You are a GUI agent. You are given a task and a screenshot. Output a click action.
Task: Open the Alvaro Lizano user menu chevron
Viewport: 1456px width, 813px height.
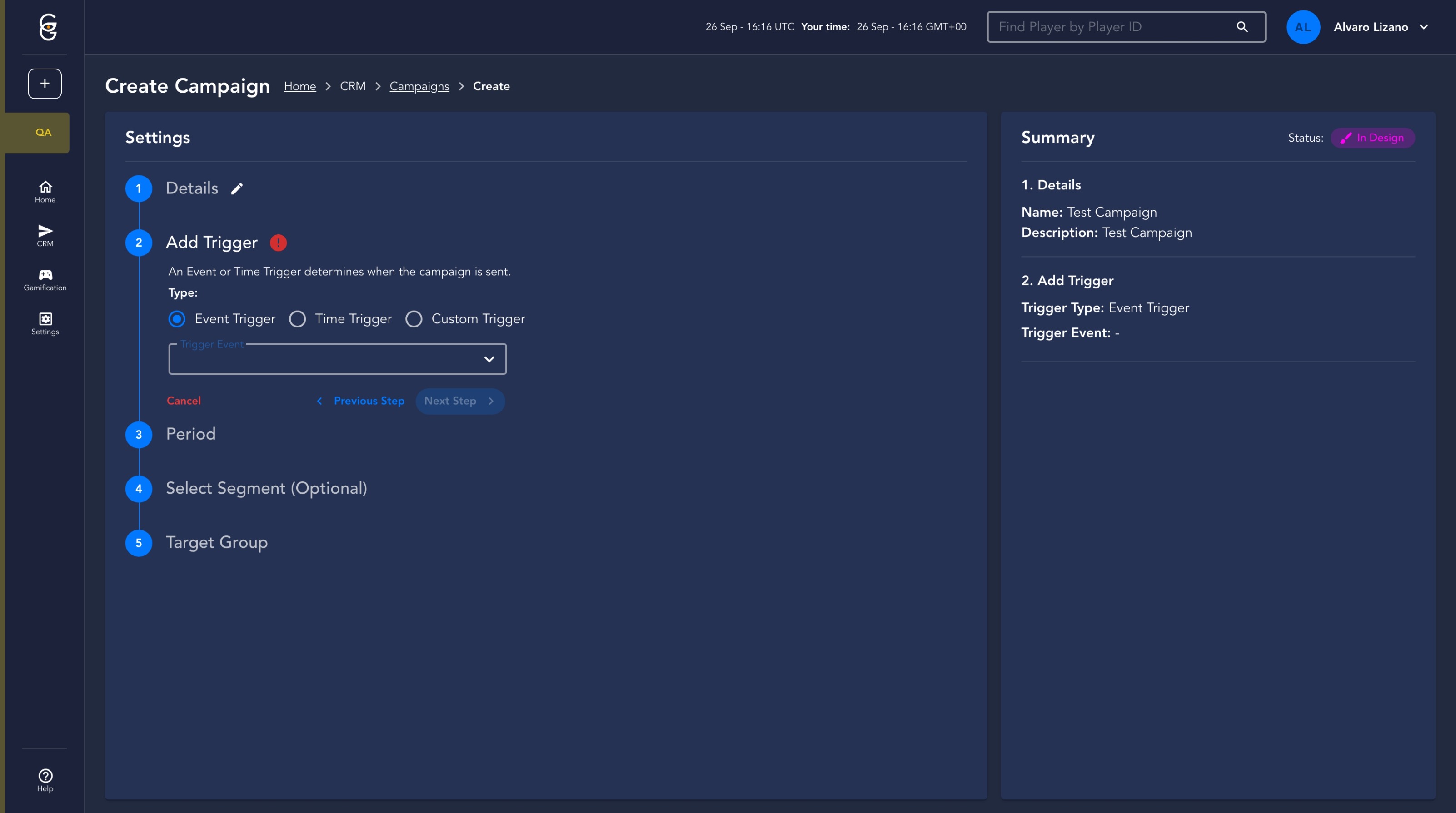(x=1424, y=26)
